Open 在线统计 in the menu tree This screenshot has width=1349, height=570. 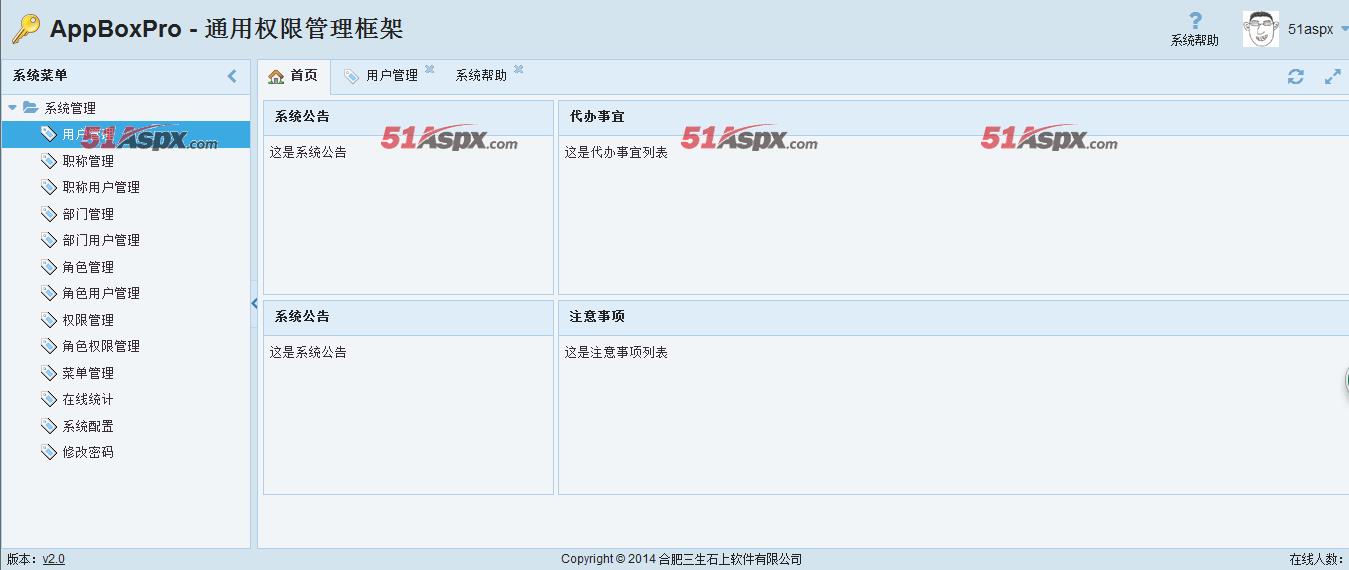click(88, 399)
